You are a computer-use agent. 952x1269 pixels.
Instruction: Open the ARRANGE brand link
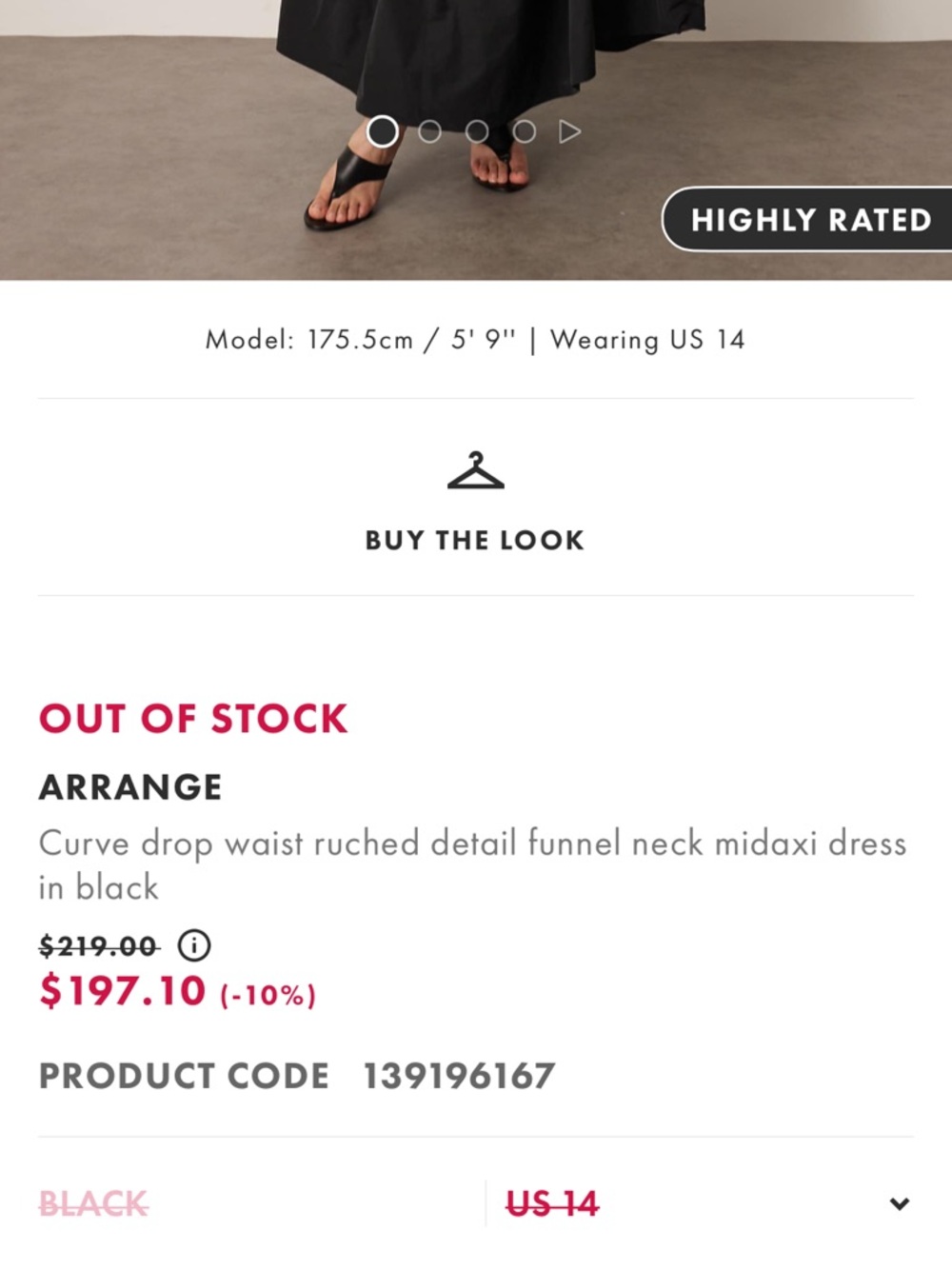click(x=130, y=787)
